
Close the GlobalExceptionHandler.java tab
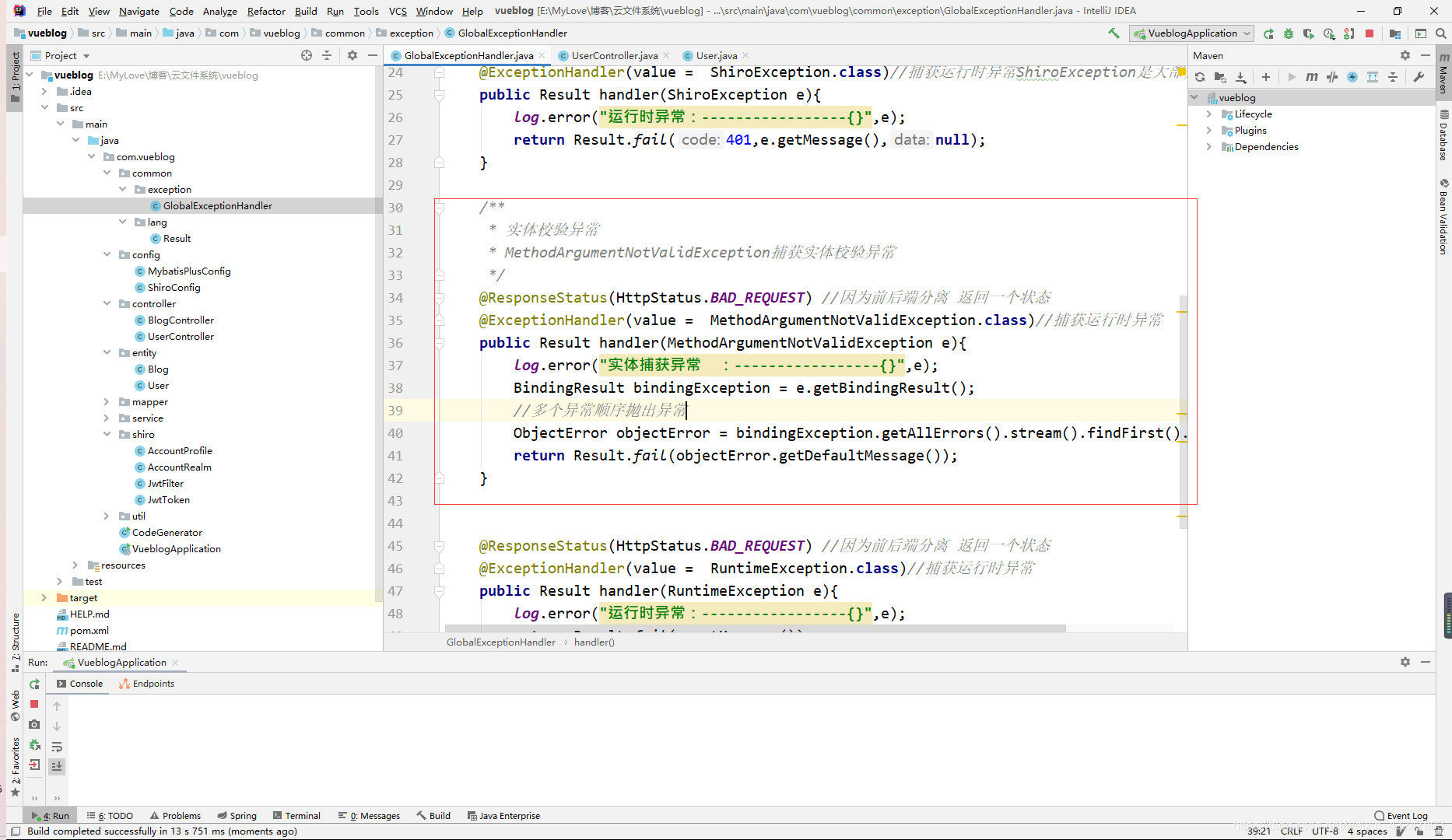542,55
